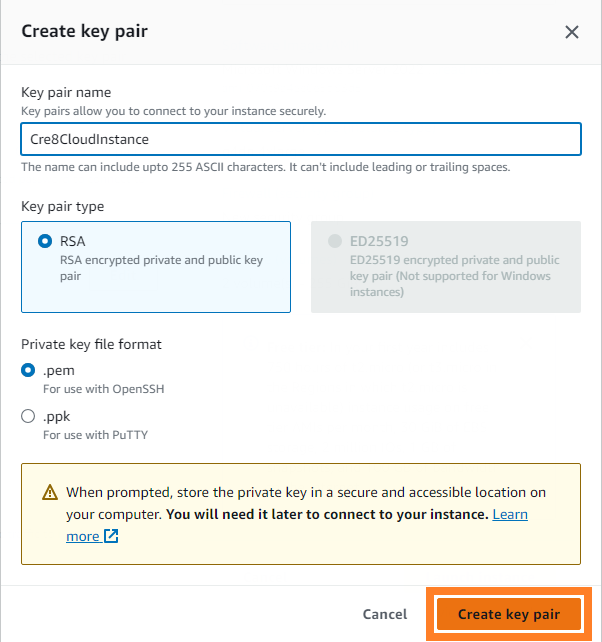
Task: Click the 'Key pair type' section label
Action: 63,207
